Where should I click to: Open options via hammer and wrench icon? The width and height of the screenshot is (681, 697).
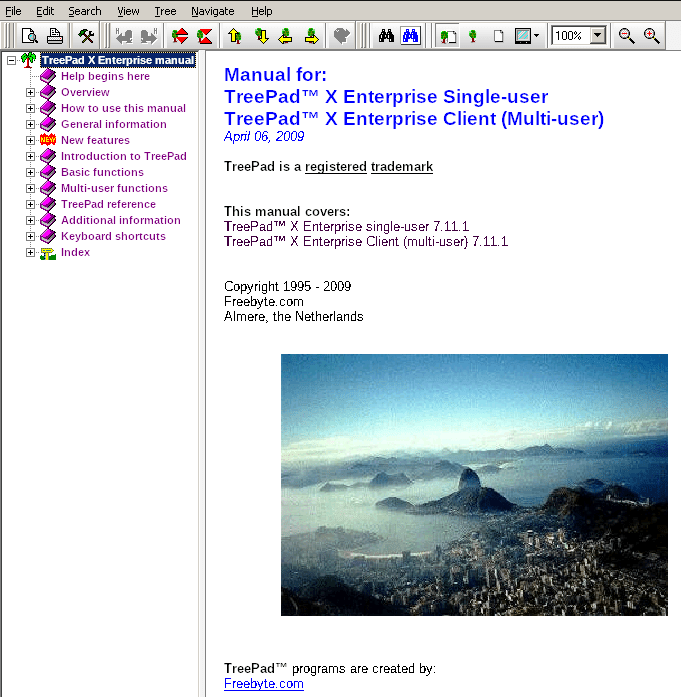tap(86, 36)
